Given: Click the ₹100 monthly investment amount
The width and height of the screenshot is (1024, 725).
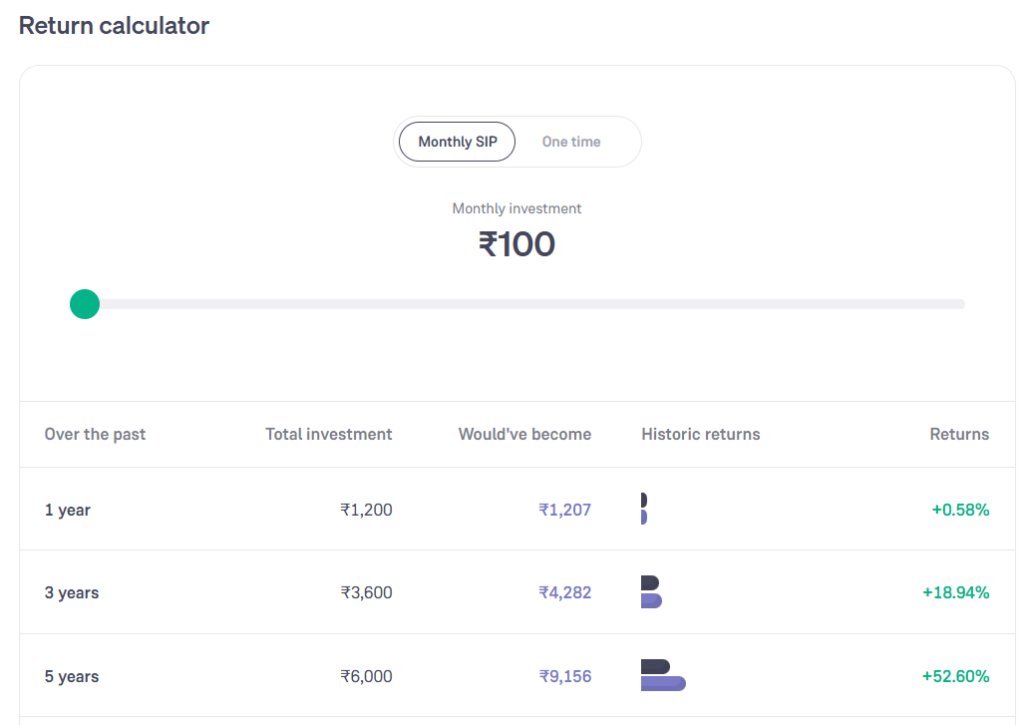Looking at the screenshot, I should [517, 244].
